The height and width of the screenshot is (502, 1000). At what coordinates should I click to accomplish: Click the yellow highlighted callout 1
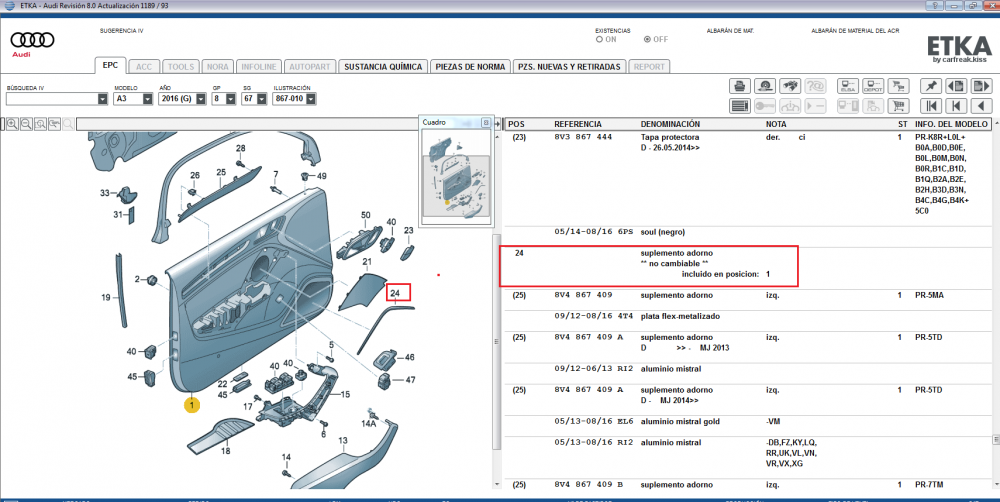(x=192, y=404)
